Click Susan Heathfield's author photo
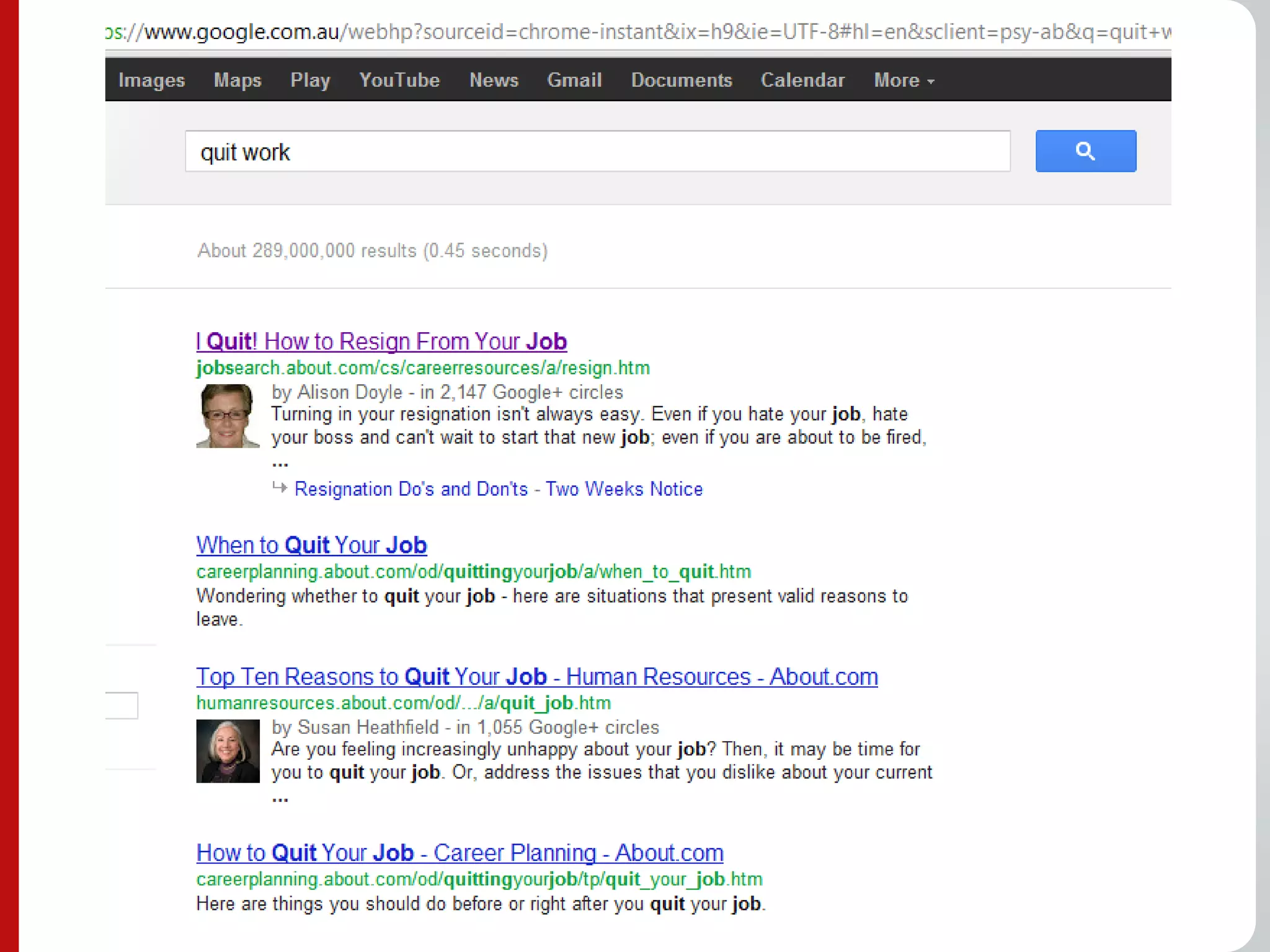Viewport: 1270px width, 952px height. [x=228, y=751]
